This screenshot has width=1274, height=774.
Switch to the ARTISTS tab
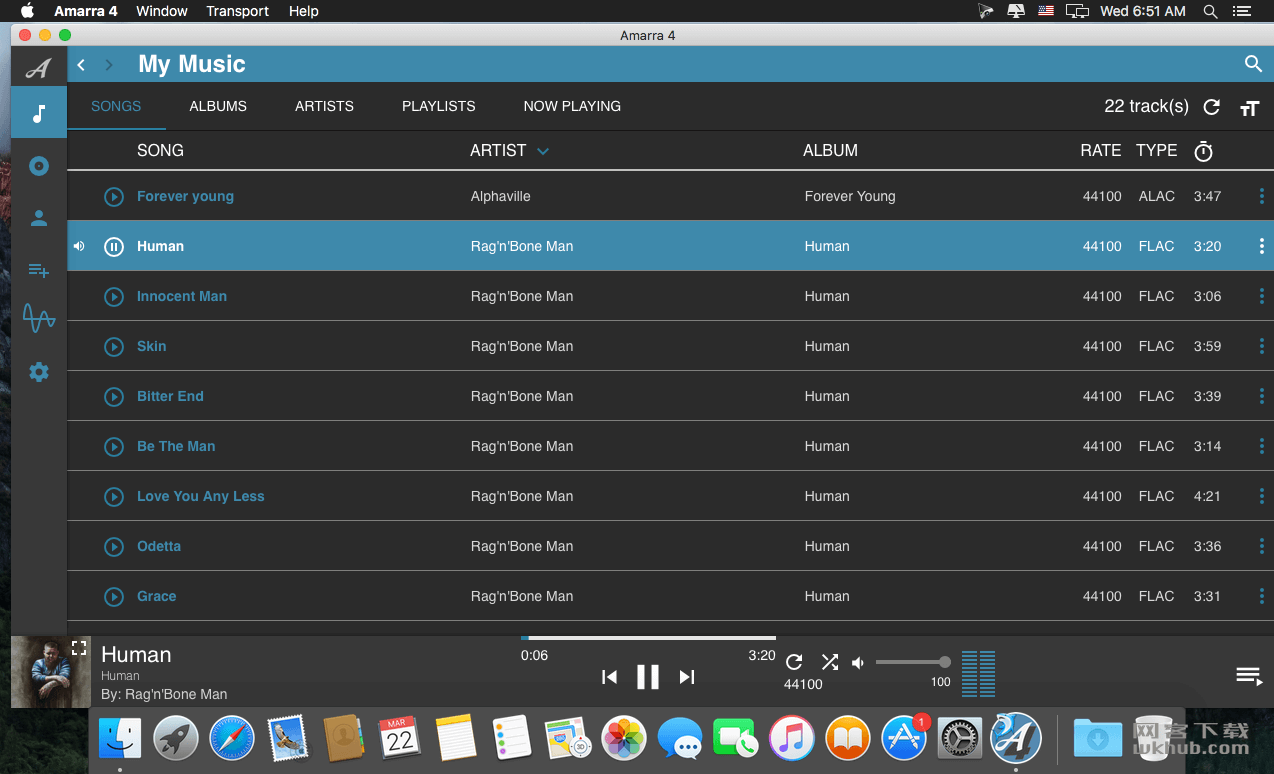click(x=324, y=106)
